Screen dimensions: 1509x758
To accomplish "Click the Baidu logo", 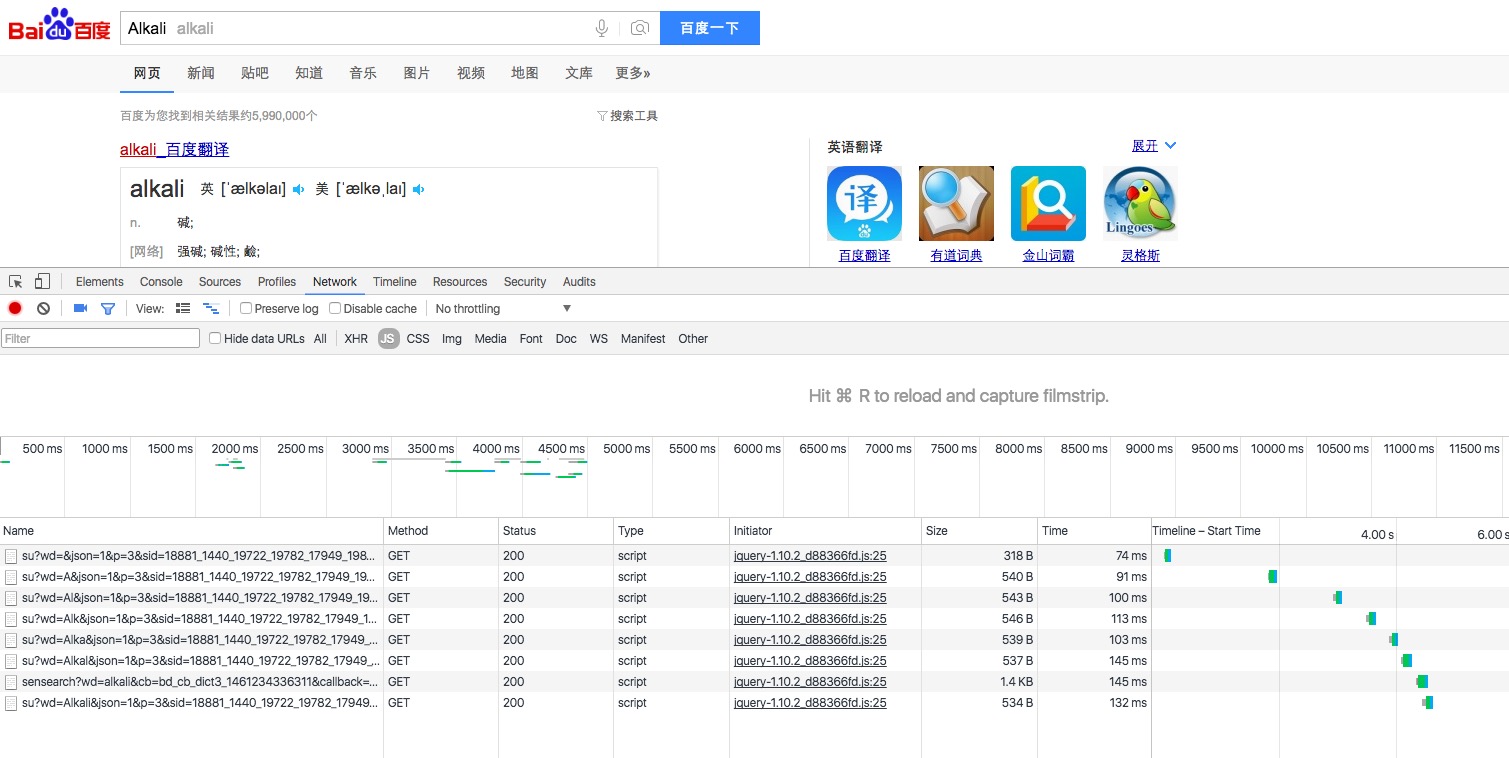I will coord(59,25).
